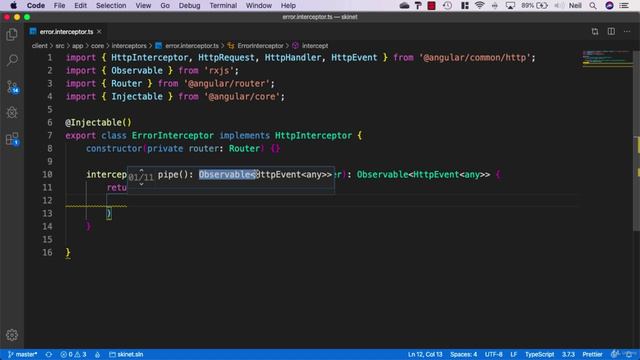Viewport: 640px width, 360px height.
Task: Open the View menu
Action: 143,5
